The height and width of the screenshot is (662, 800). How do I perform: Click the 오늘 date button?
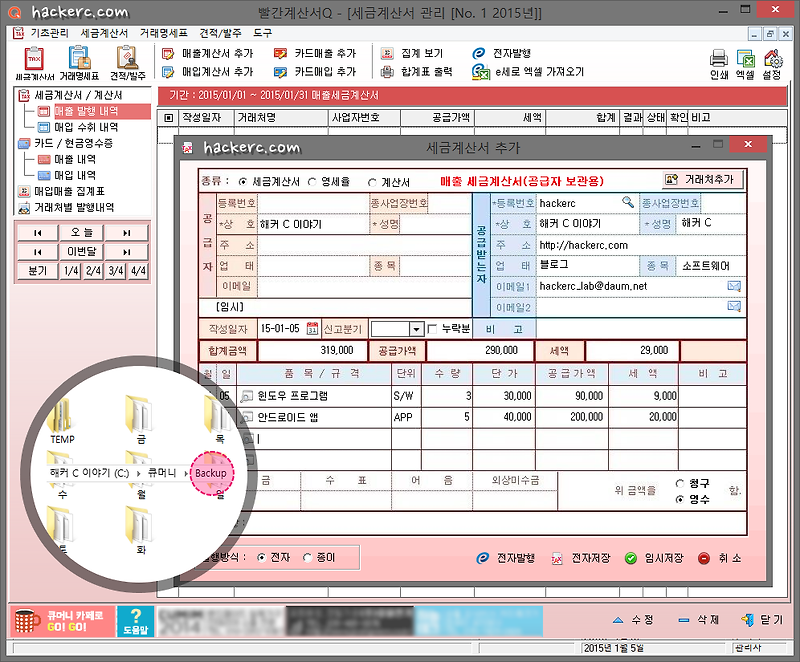(x=82, y=233)
